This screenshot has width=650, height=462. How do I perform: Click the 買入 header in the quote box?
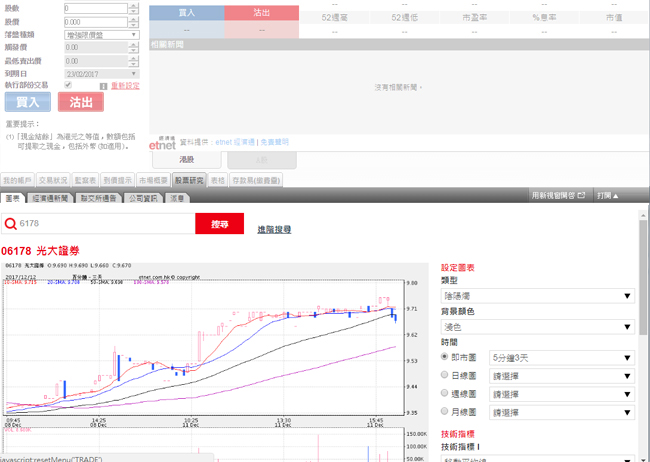pos(187,13)
